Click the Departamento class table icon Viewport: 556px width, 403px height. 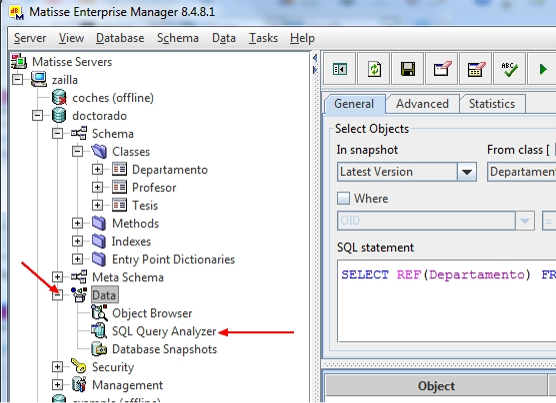click(119, 169)
